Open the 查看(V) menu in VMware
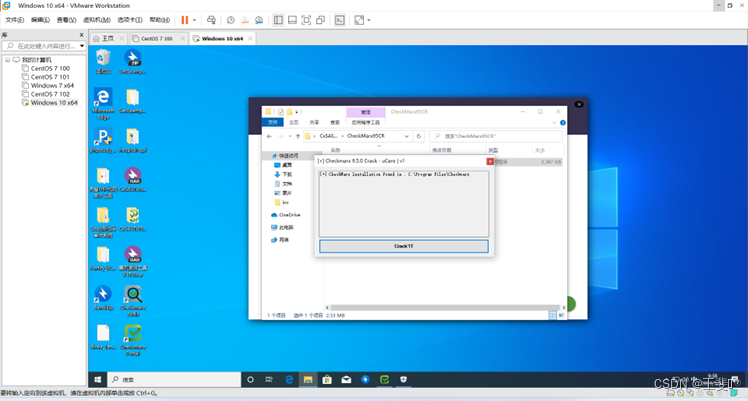This screenshot has width=748, height=401. (x=66, y=20)
